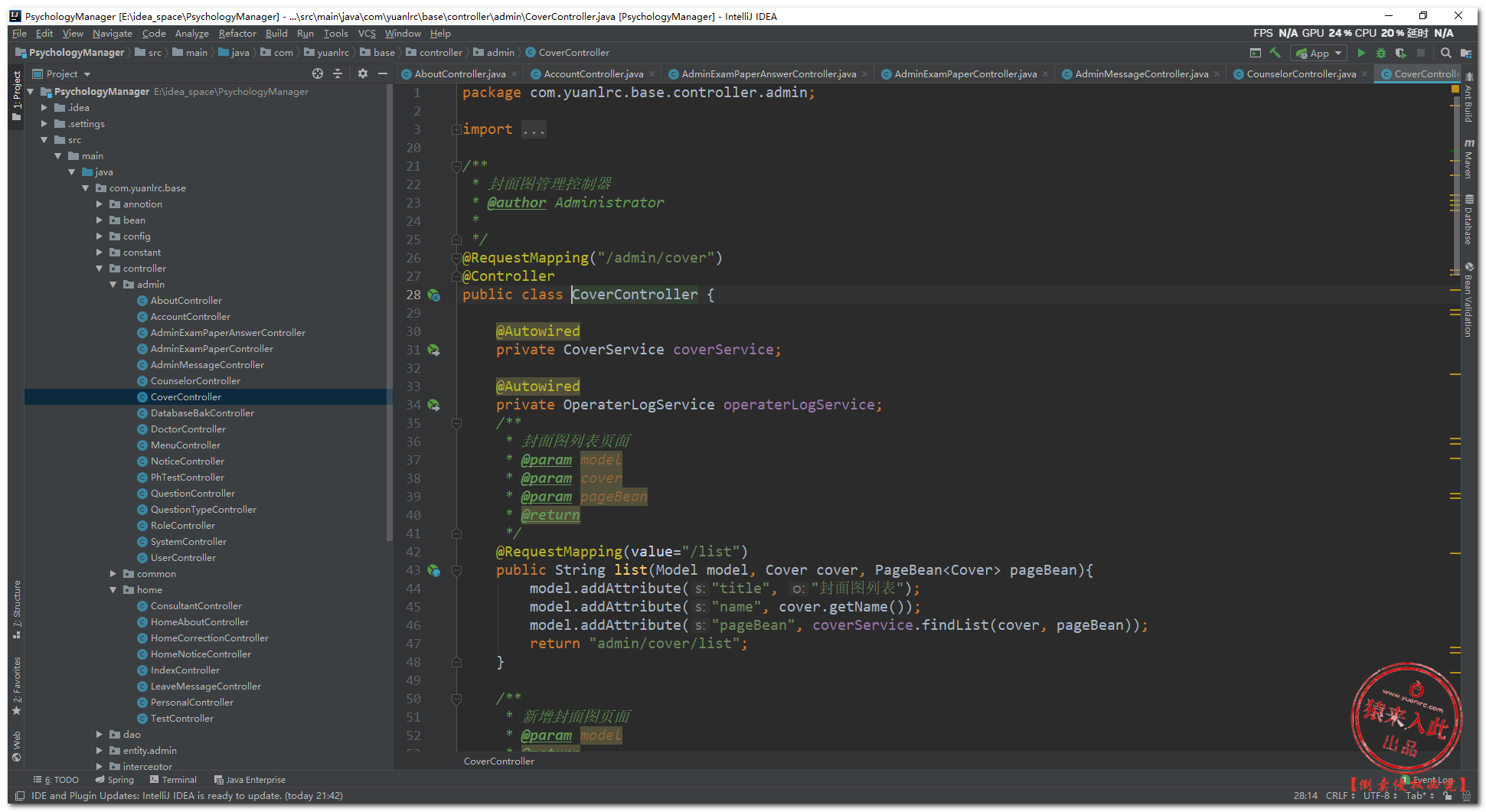
Task: Toggle the Favorites side tool window
Action: point(17,683)
